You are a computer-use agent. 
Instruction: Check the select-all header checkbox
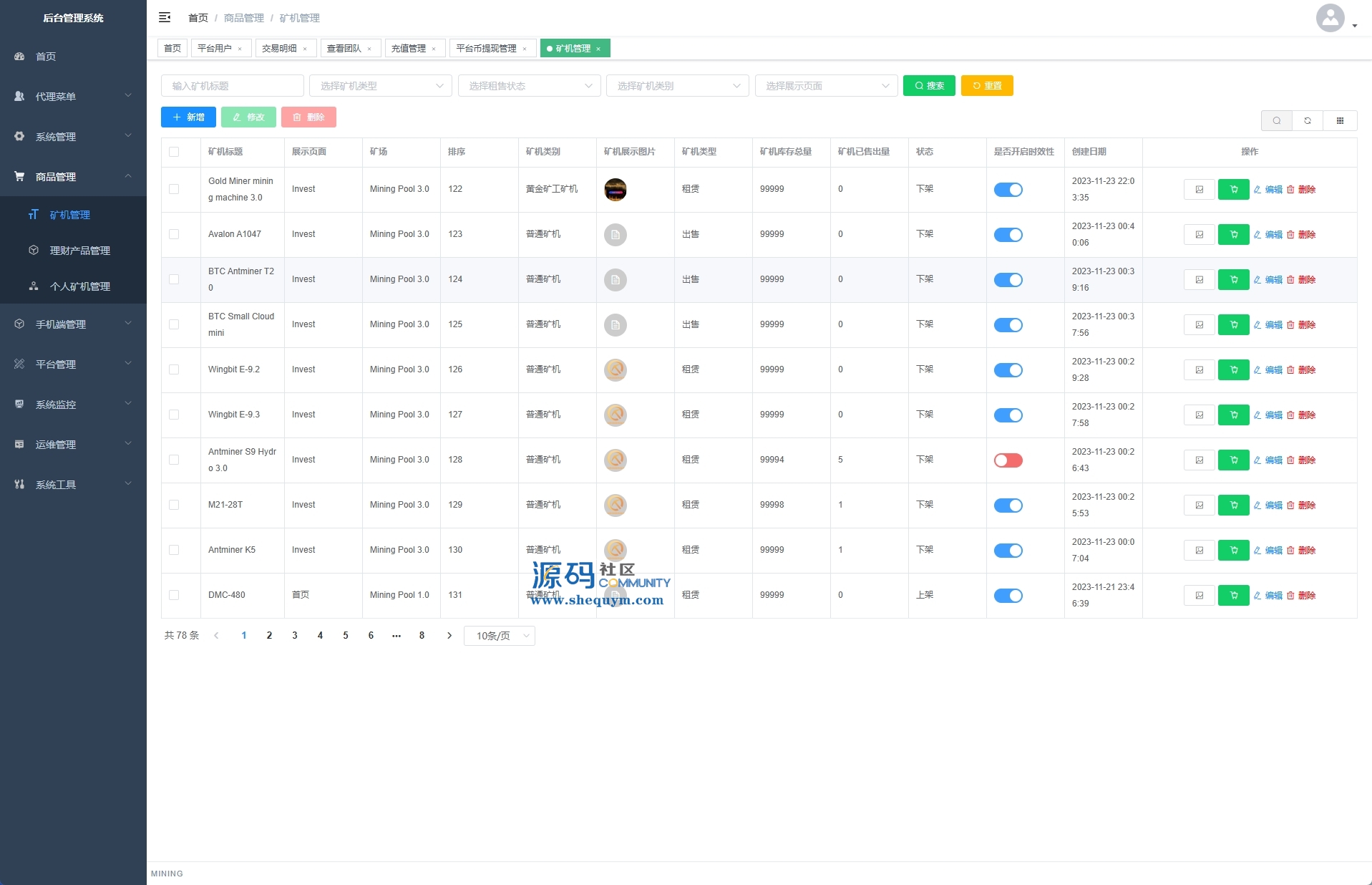point(174,152)
